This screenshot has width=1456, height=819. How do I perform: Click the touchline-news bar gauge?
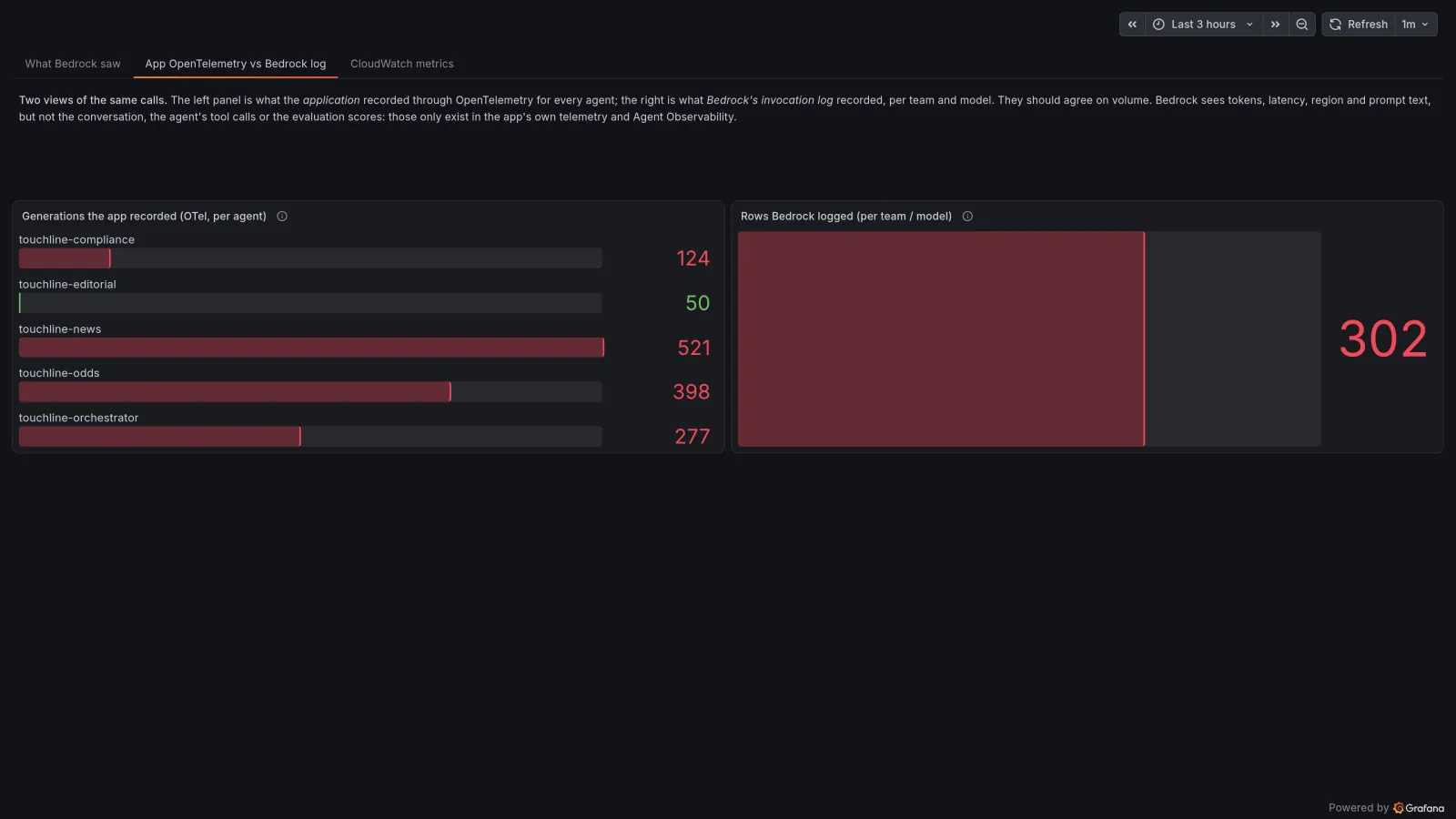point(310,348)
